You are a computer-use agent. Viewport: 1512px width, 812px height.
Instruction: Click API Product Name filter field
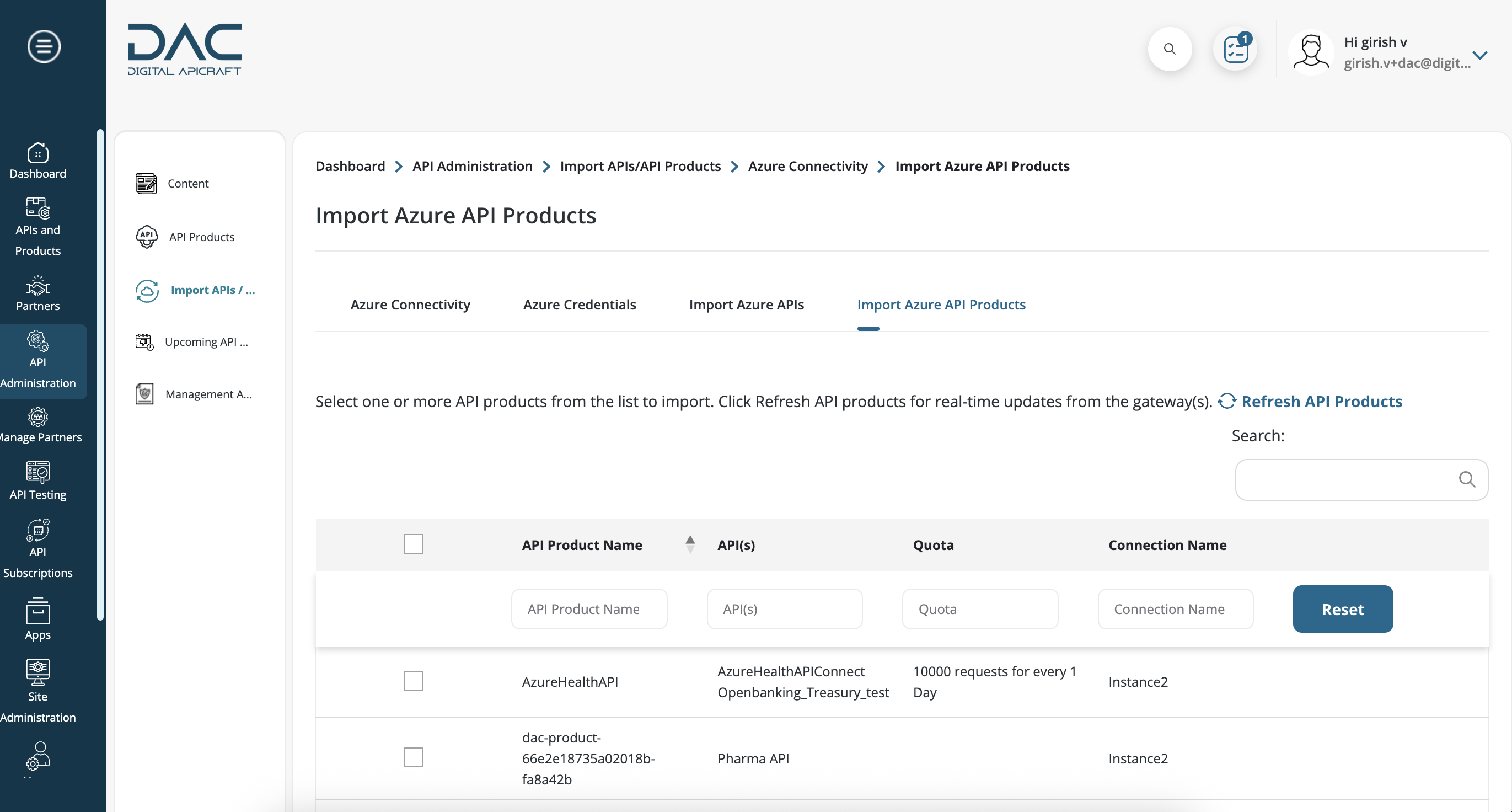pyautogui.click(x=589, y=610)
